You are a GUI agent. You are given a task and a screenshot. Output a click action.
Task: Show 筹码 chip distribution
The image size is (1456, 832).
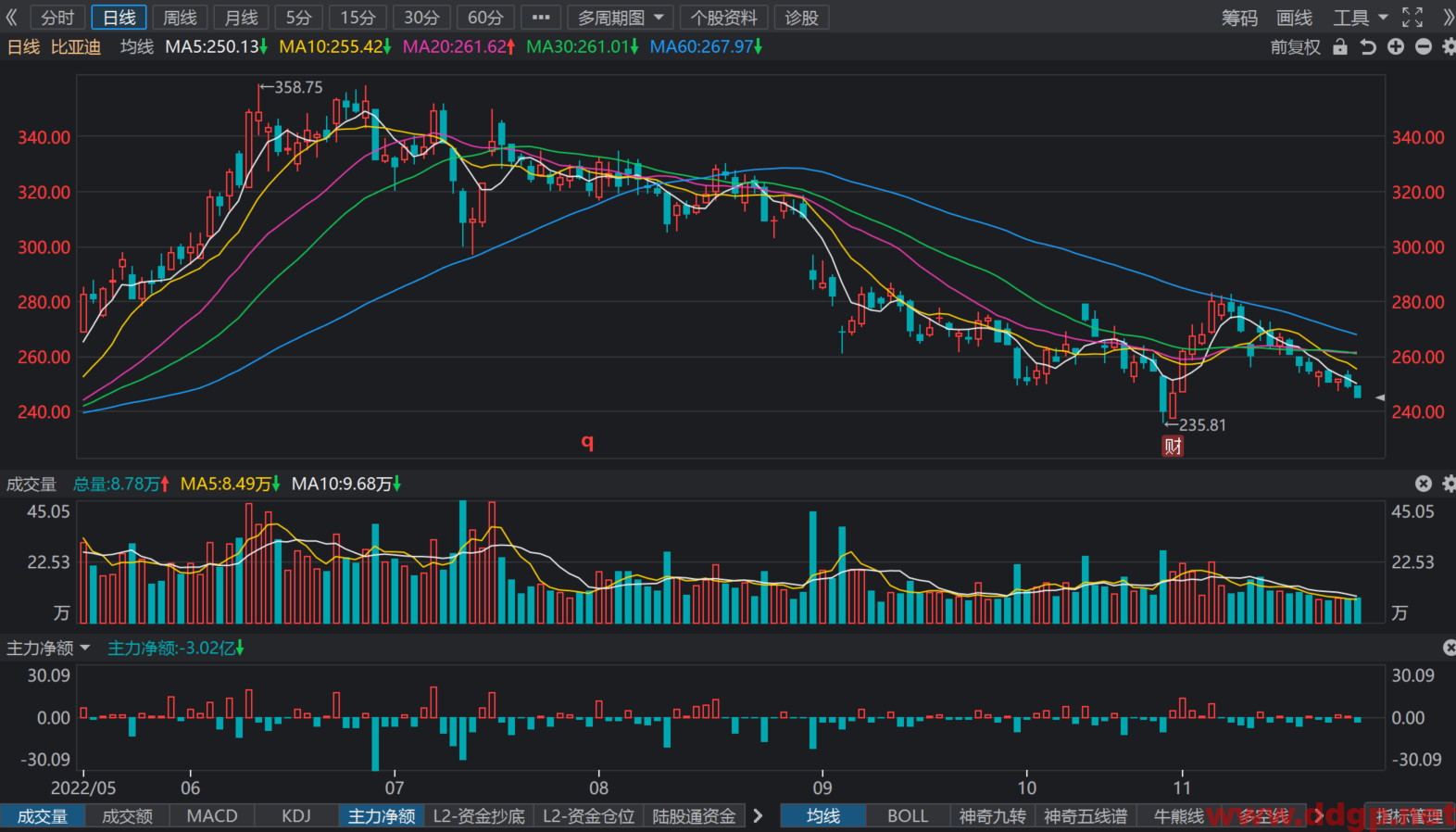click(1239, 18)
